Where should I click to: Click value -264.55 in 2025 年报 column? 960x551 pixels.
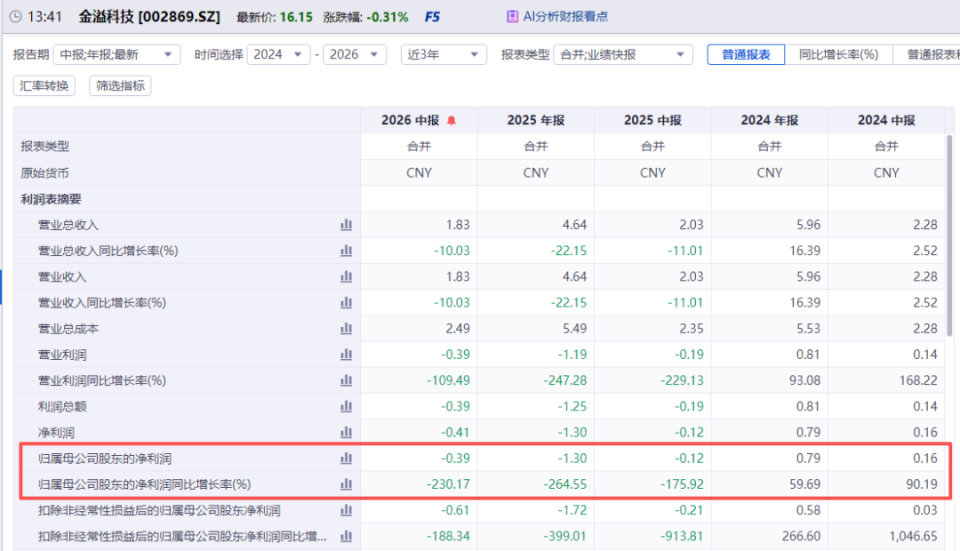[565, 484]
